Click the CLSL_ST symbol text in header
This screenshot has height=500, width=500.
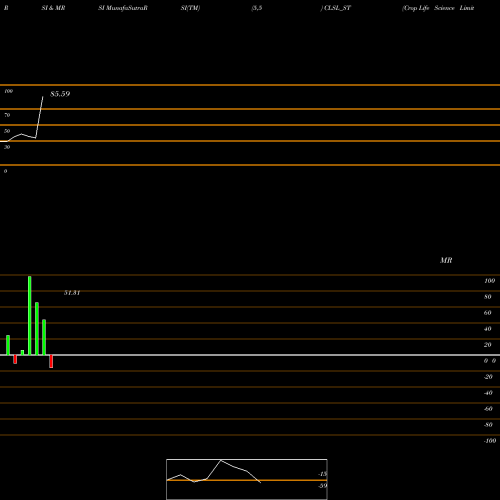coord(337,8)
